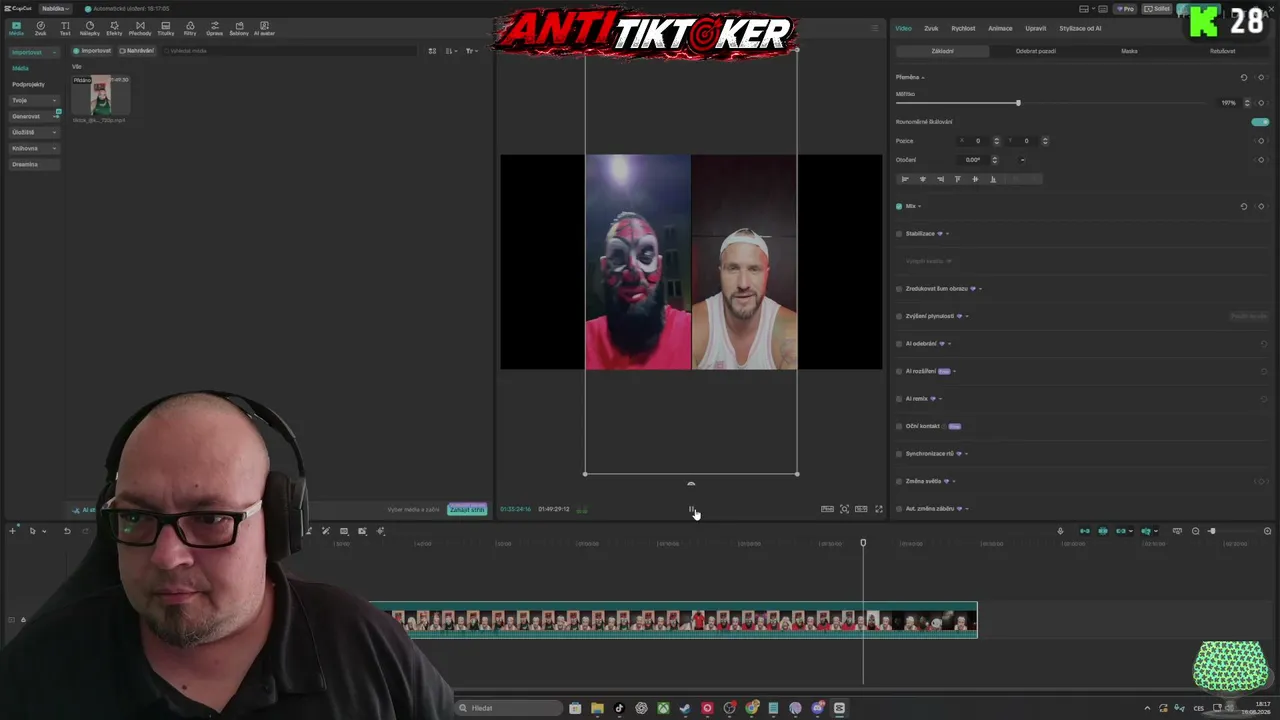Expand the Úložiště sidebar section
The height and width of the screenshot is (720, 1280).
pyautogui.click(x=34, y=132)
